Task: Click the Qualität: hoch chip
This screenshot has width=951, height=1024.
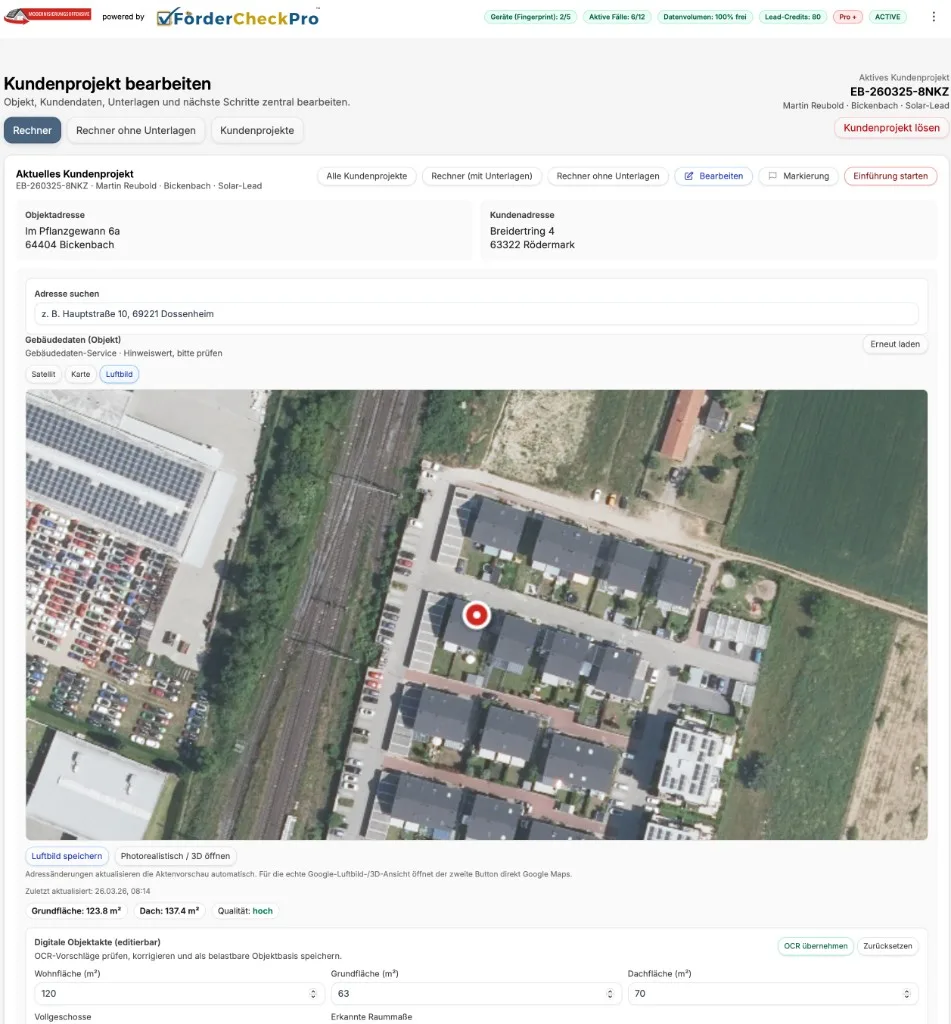Action: [245, 911]
